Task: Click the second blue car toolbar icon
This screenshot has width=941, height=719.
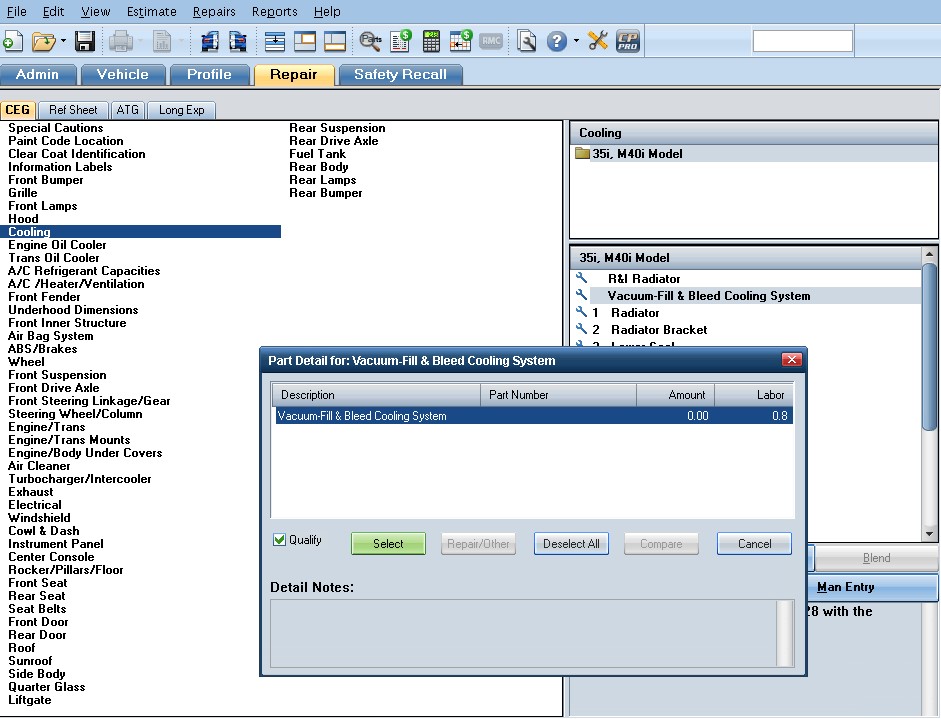Action: pyautogui.click(x=238, y=41)
